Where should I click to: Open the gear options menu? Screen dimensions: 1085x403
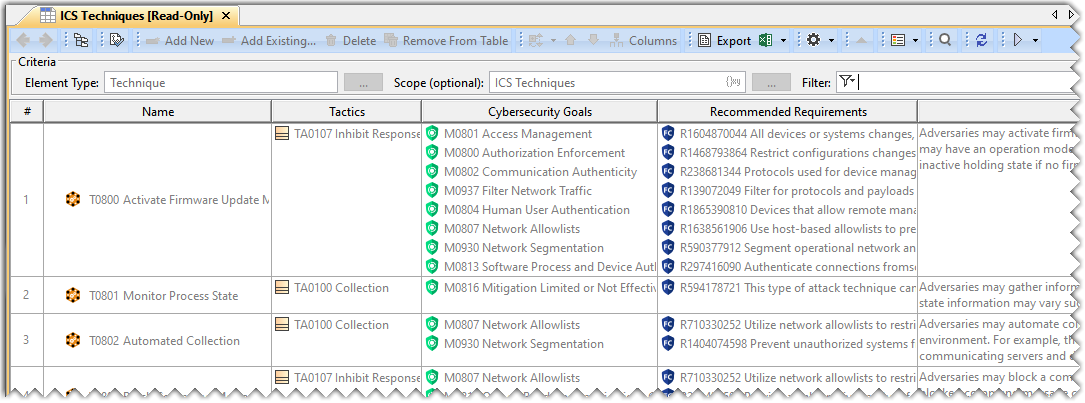(x=813, y=41)
